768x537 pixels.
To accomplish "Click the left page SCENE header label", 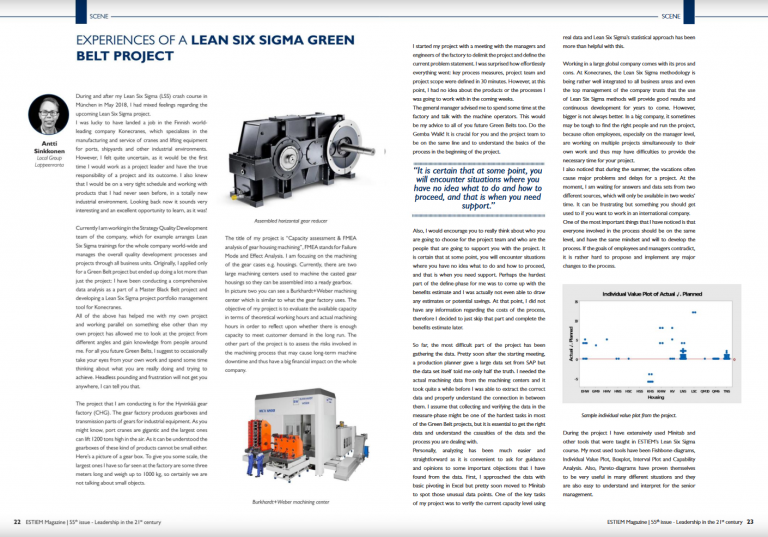I will click(x=99, y=16).
